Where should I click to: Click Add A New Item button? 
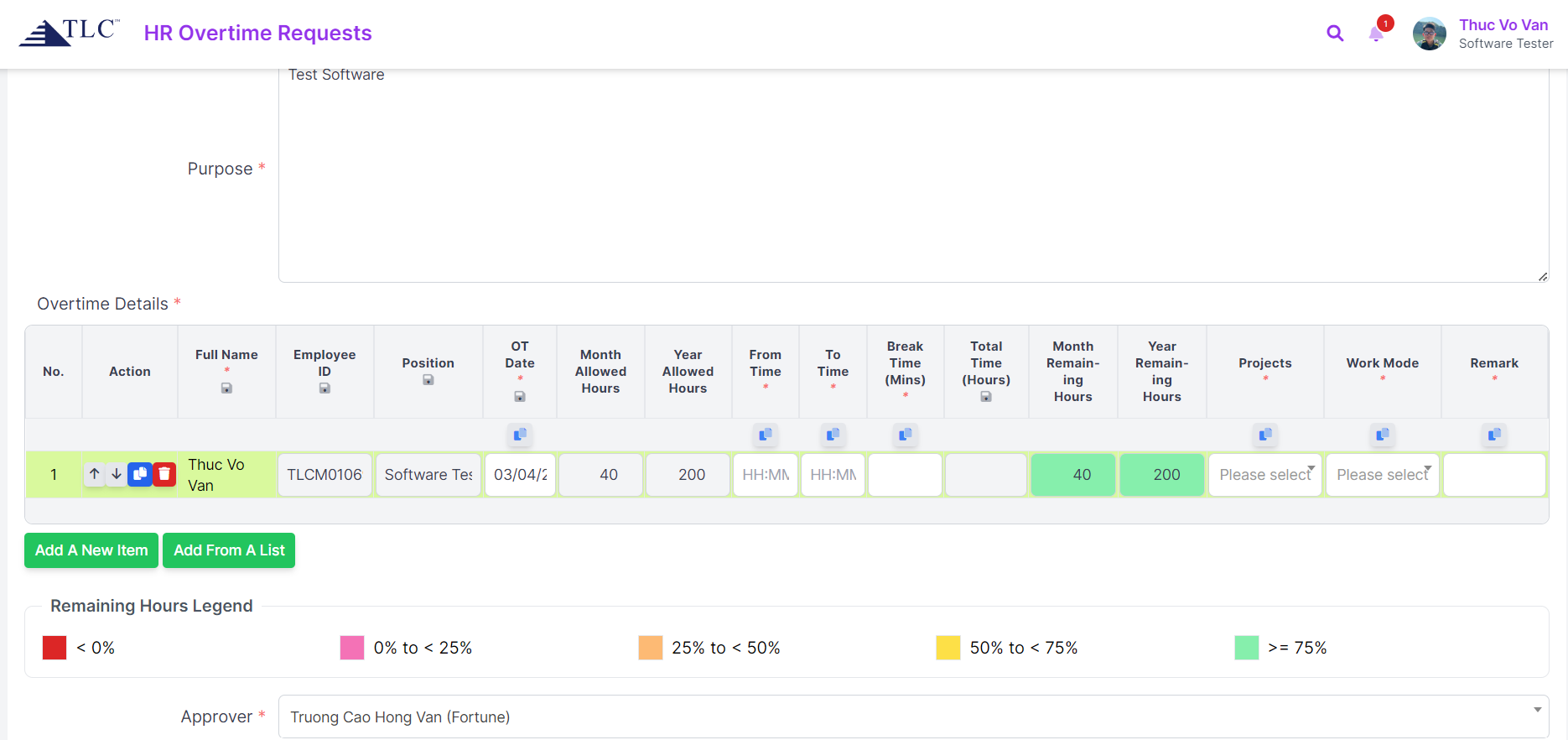coord(91,550)
